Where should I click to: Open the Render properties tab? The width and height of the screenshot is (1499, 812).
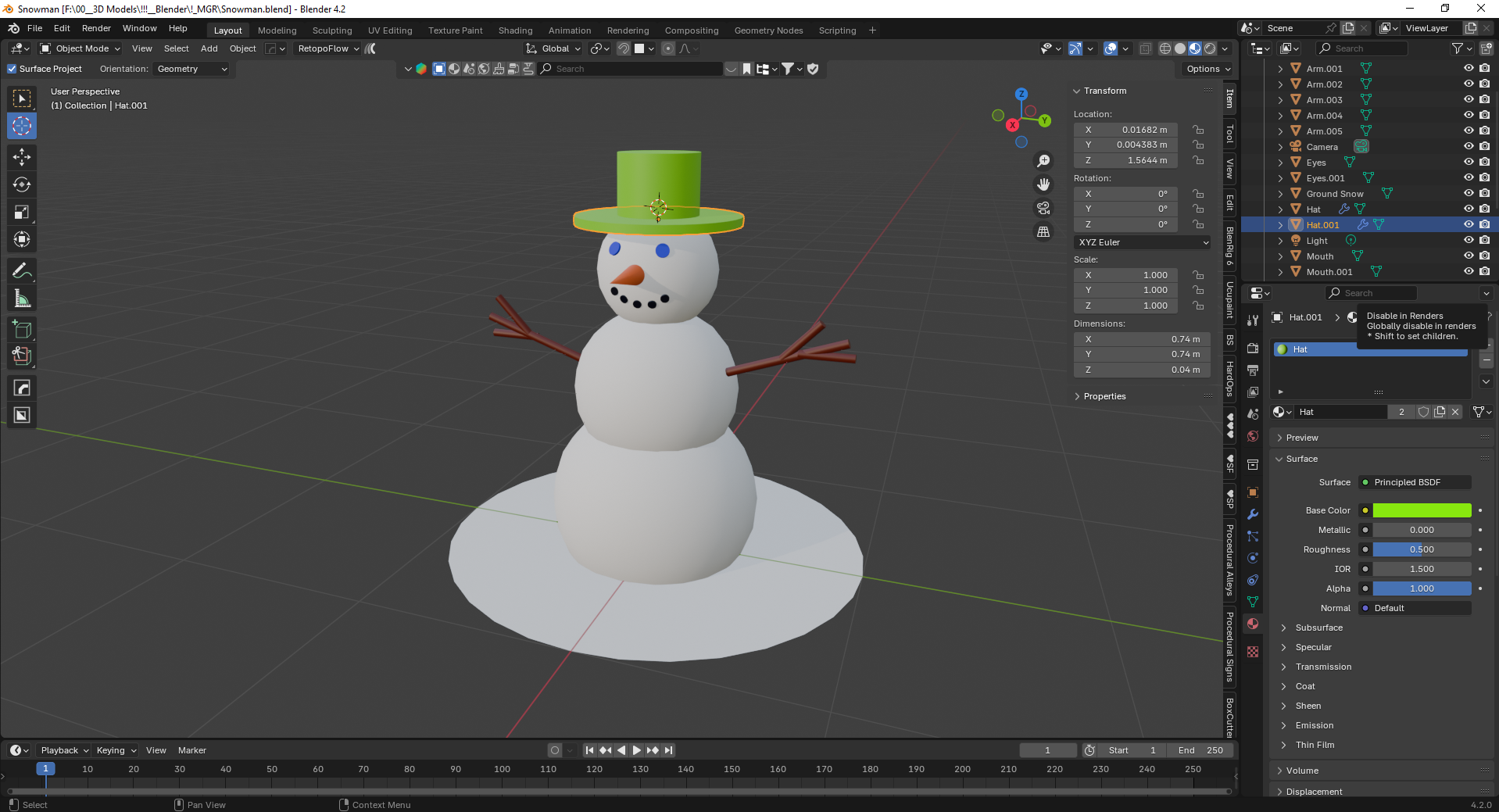click(x=1253, y=348)
